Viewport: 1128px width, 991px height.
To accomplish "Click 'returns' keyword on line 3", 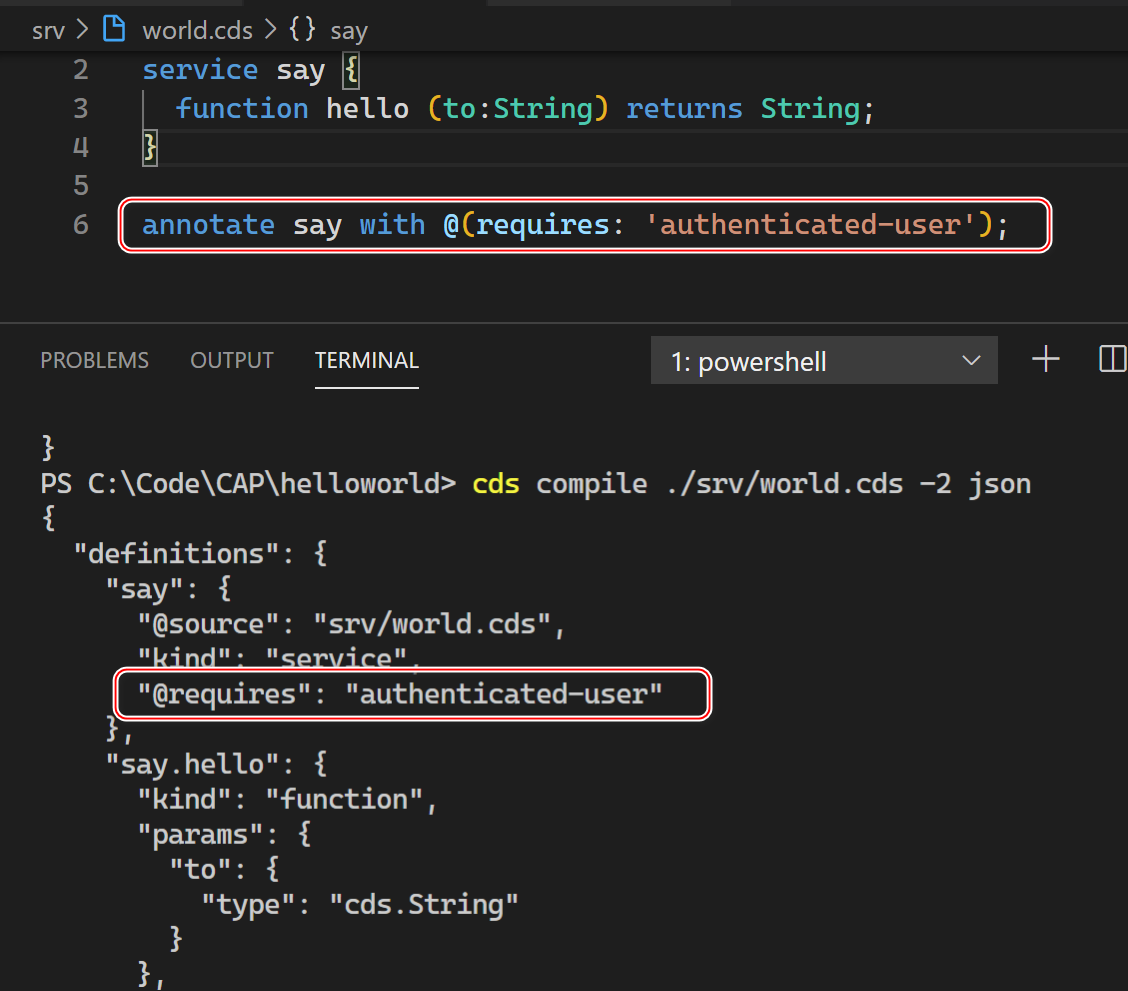I will point(684,109).
